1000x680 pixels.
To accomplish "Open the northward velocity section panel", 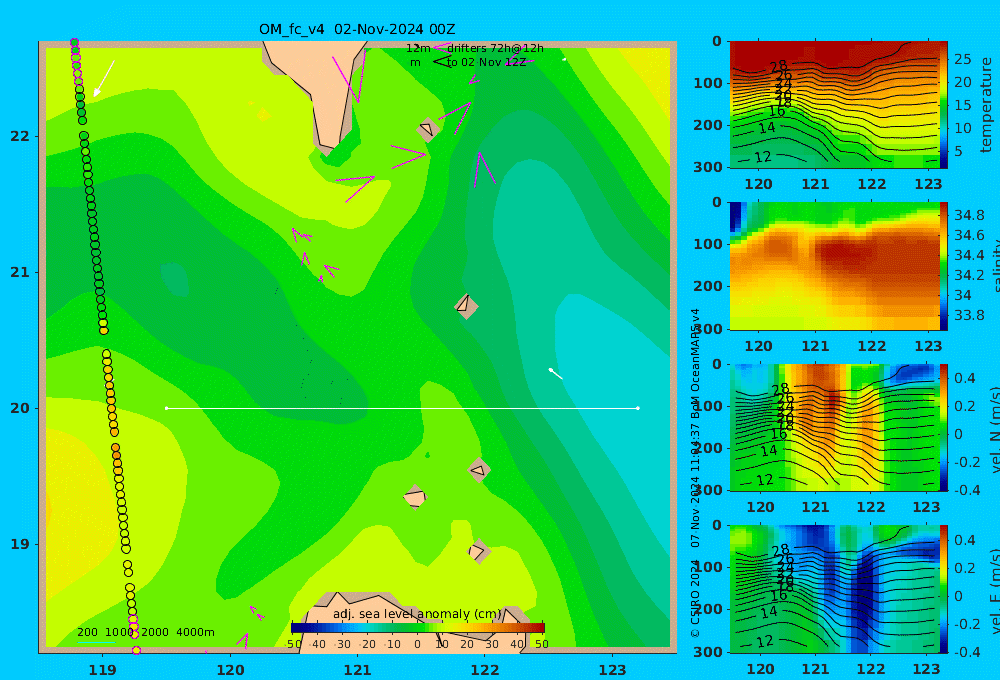I will [834, 427].
